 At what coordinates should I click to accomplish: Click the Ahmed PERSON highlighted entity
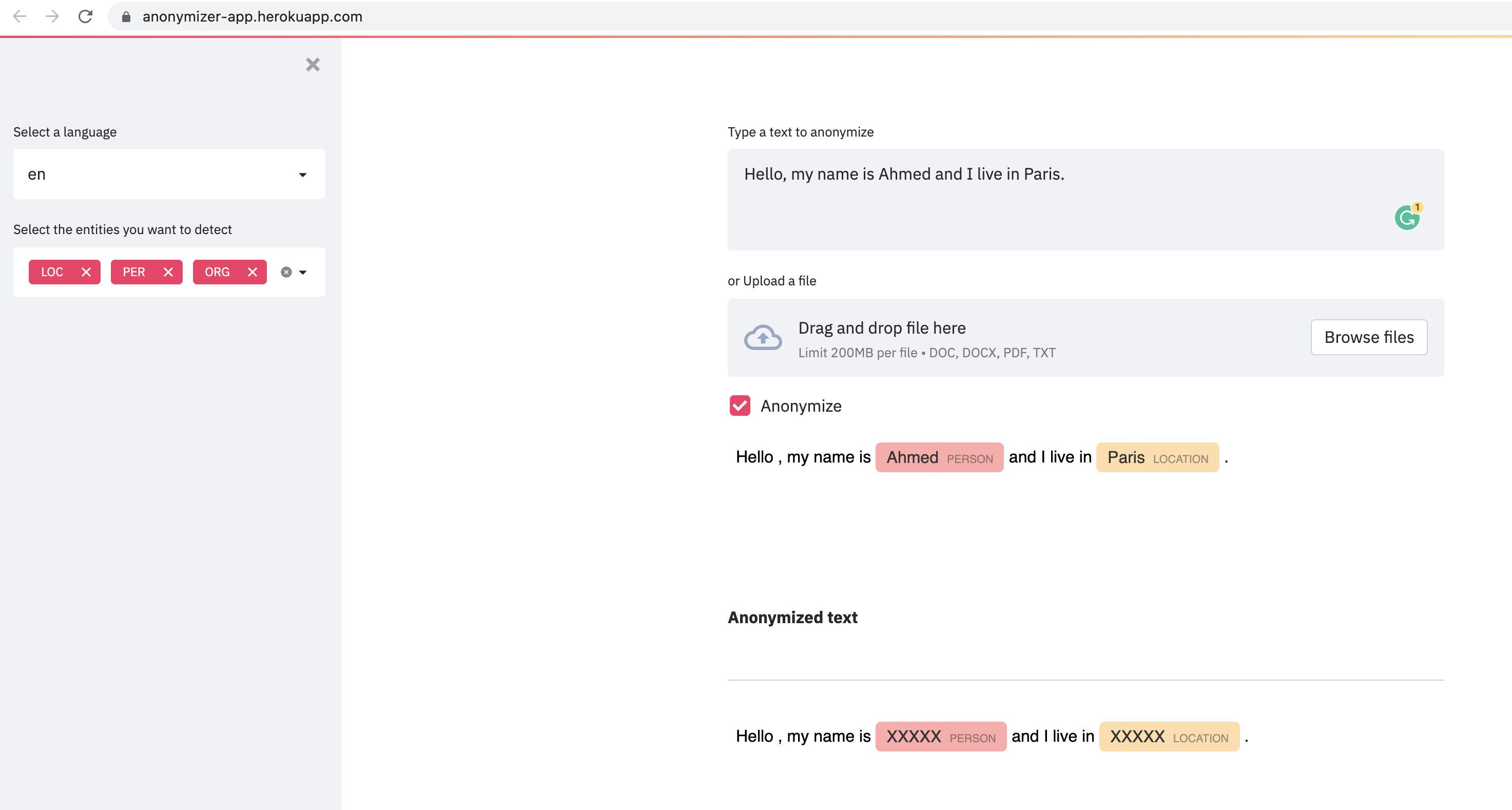[x=939, y=457]
